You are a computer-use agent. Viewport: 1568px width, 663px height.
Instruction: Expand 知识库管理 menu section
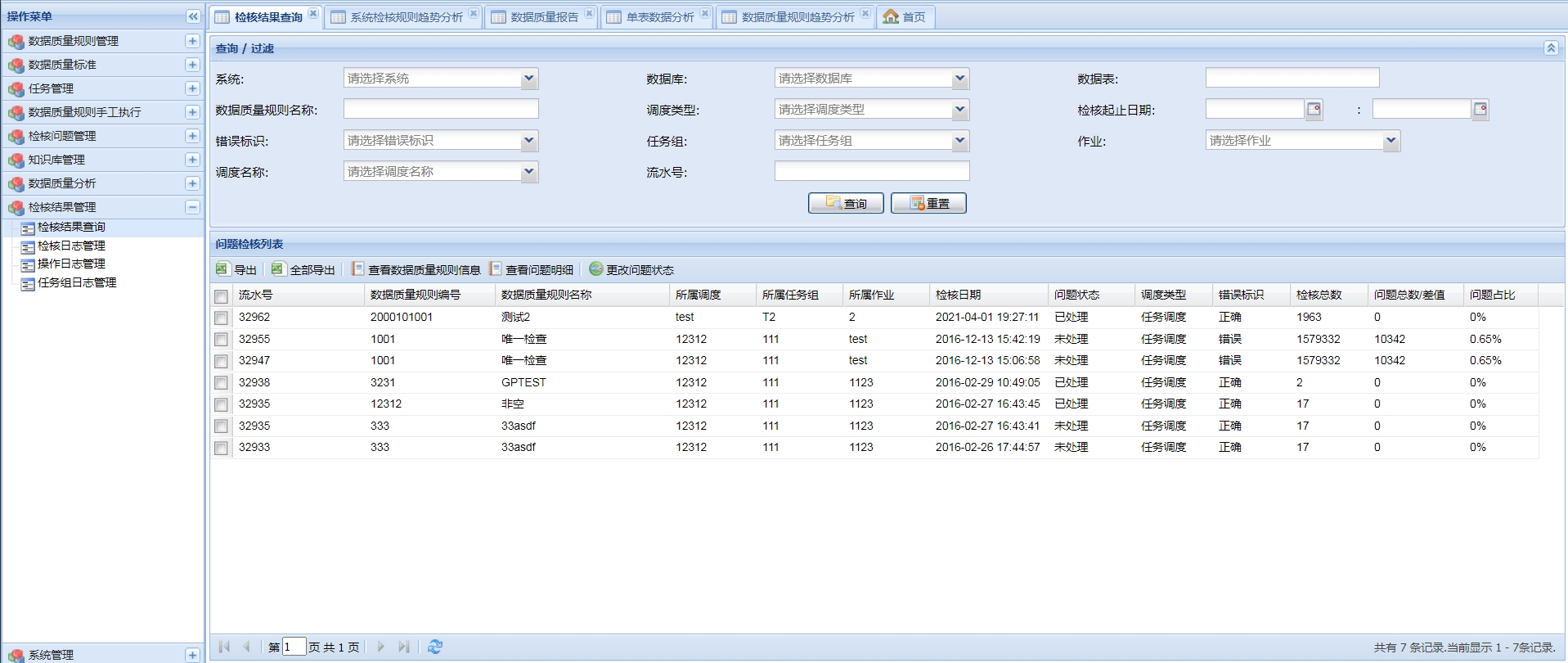pyautogui.click(x=192, y=160)
